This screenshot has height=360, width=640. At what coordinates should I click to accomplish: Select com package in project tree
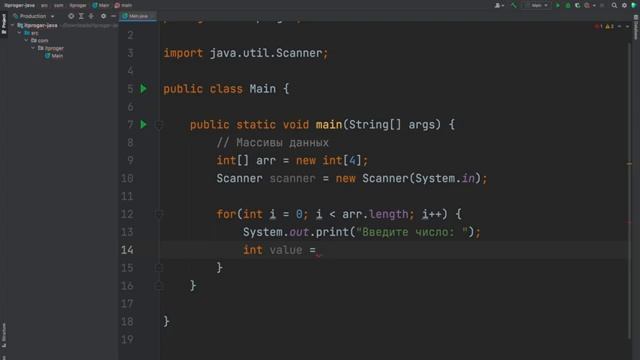40,40
